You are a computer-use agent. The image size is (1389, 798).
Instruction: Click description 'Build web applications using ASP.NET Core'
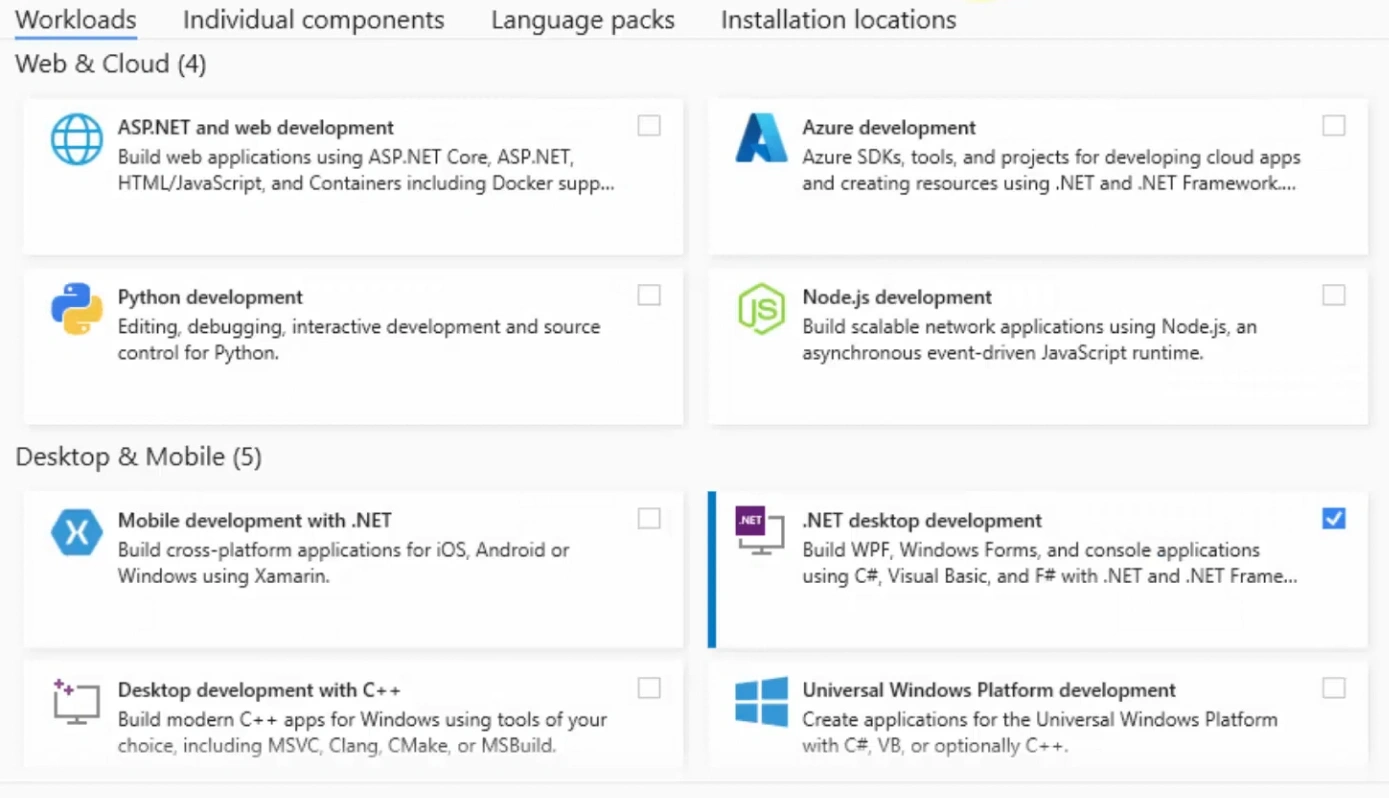click(366, 171)
